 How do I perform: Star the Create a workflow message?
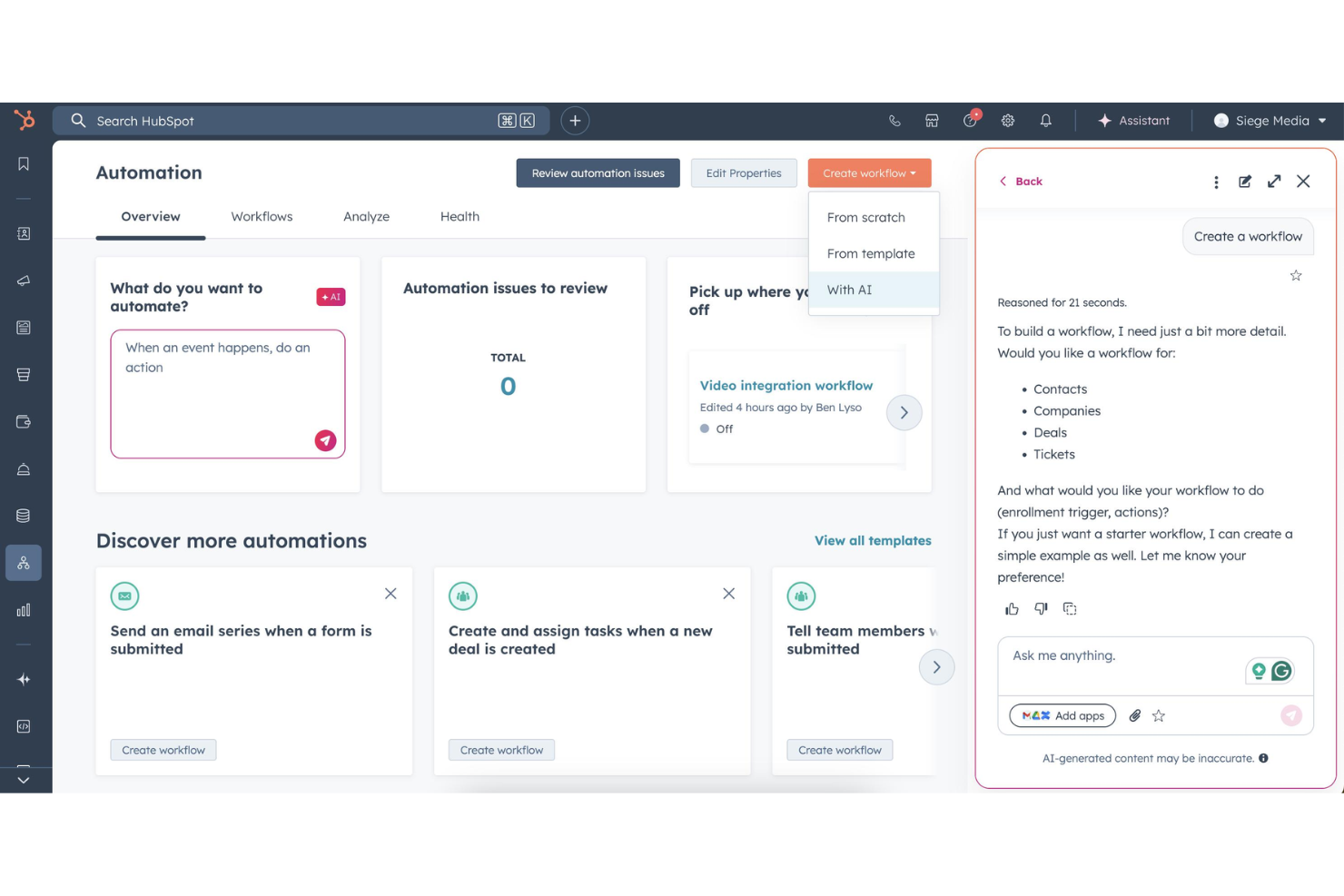(x=1296, y=276)
